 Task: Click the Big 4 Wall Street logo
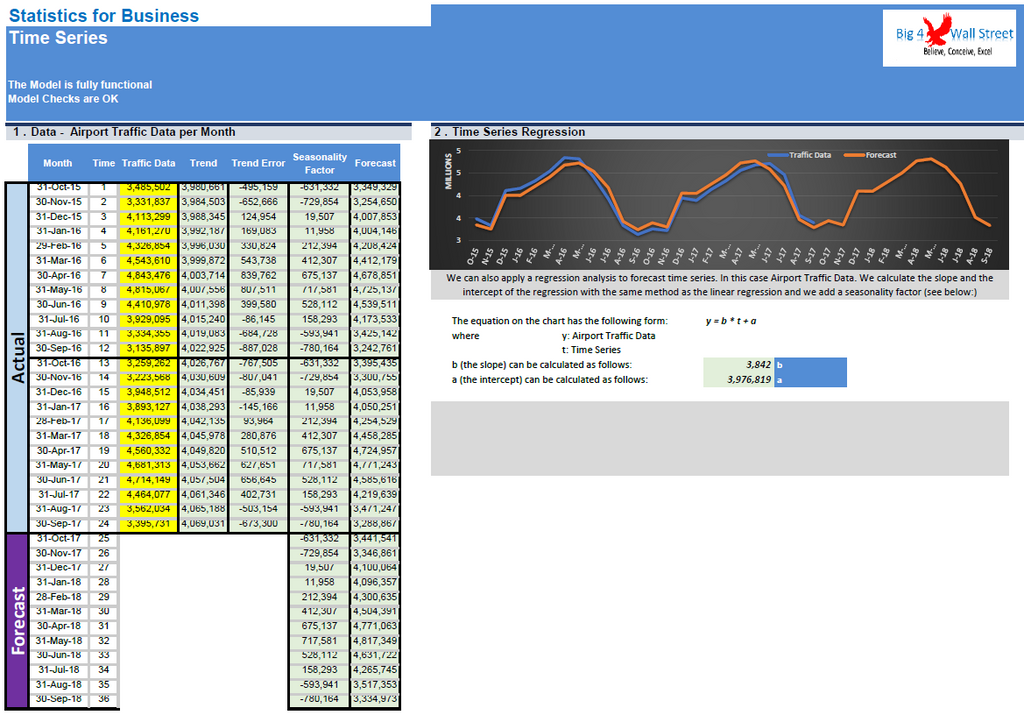pyautogui.click(x=949, y=38)
